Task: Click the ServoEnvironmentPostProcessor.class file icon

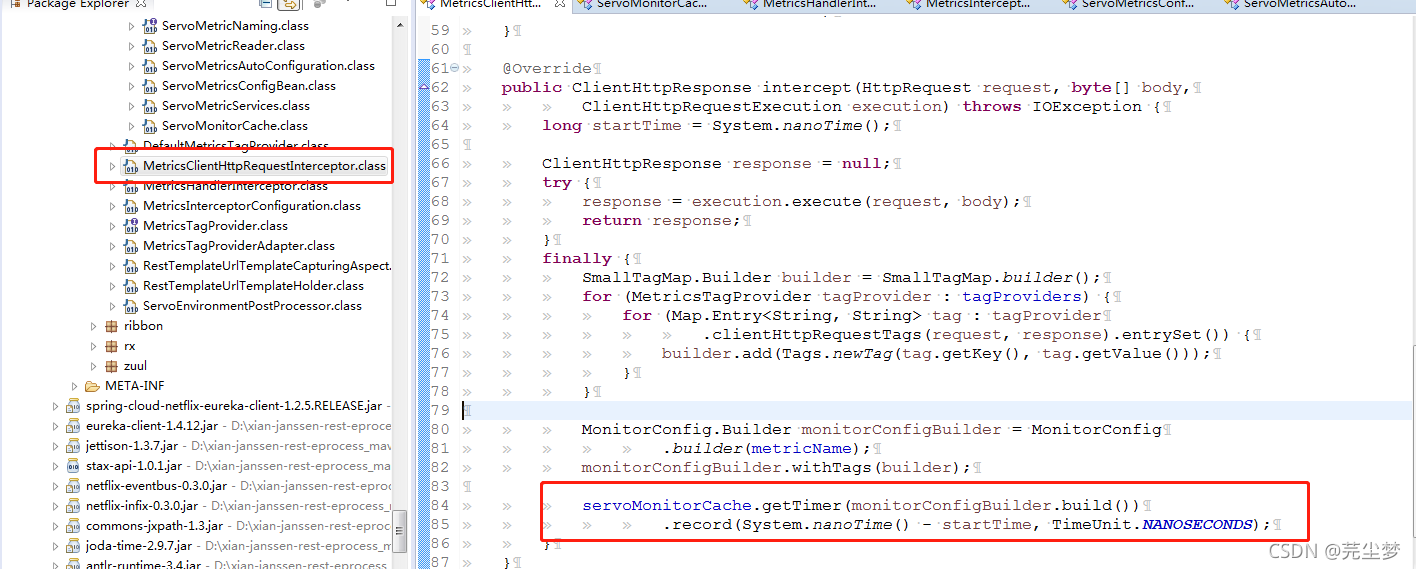Action: pos(131,306)
